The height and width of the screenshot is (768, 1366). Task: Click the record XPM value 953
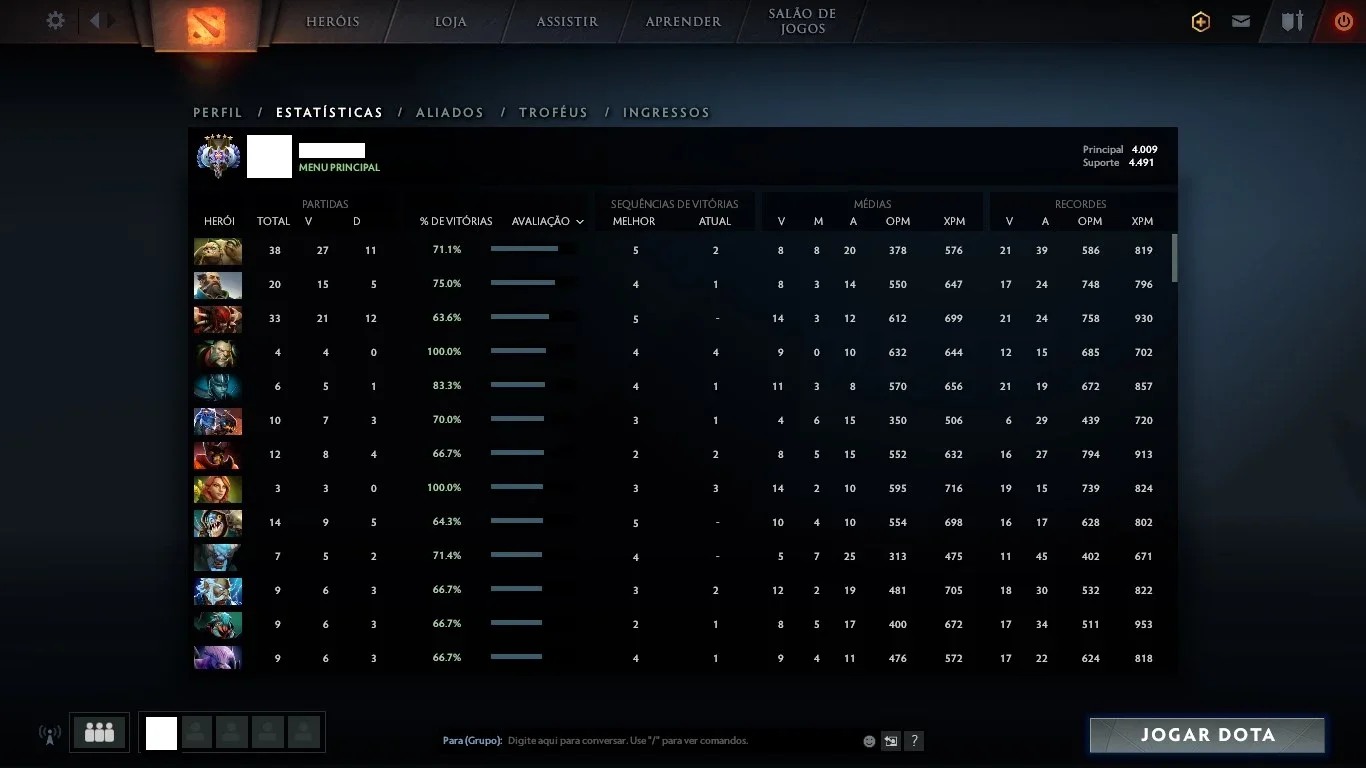[1143, 624]
